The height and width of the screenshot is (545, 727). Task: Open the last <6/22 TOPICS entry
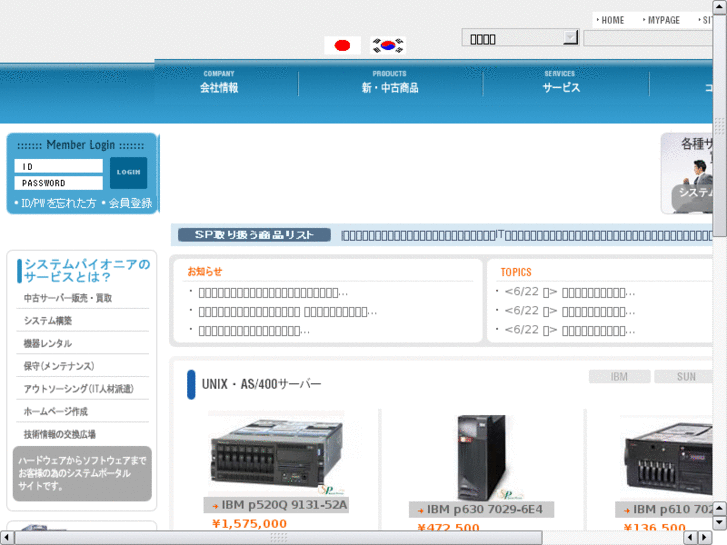click(x=570, y=330)
